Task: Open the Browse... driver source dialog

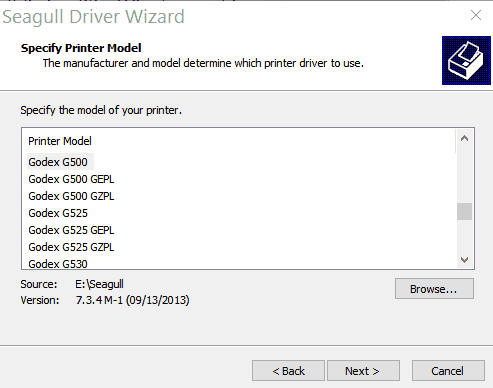Action: click(434, 289)
